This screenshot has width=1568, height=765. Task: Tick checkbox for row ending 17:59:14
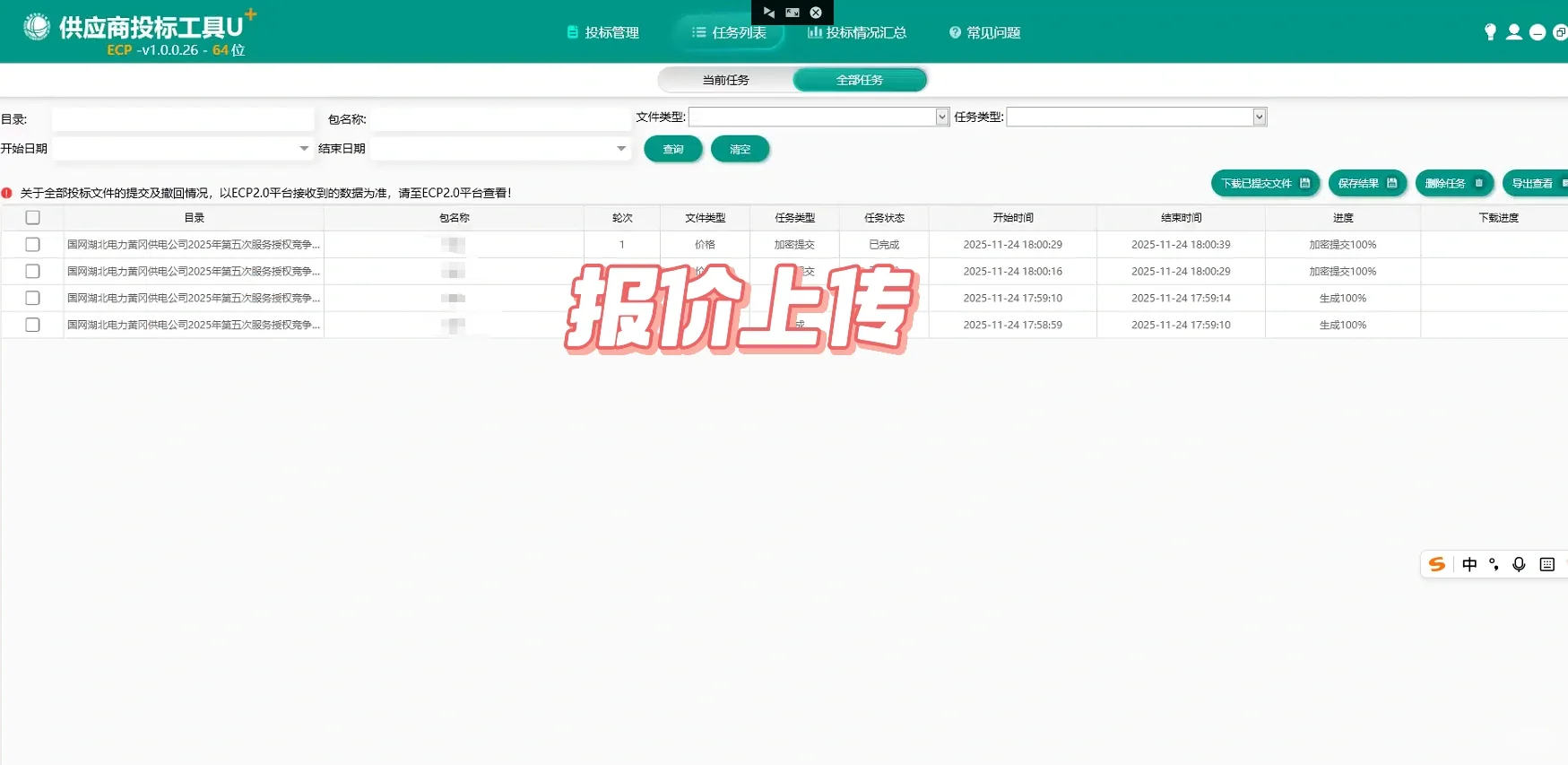(33, 298)
